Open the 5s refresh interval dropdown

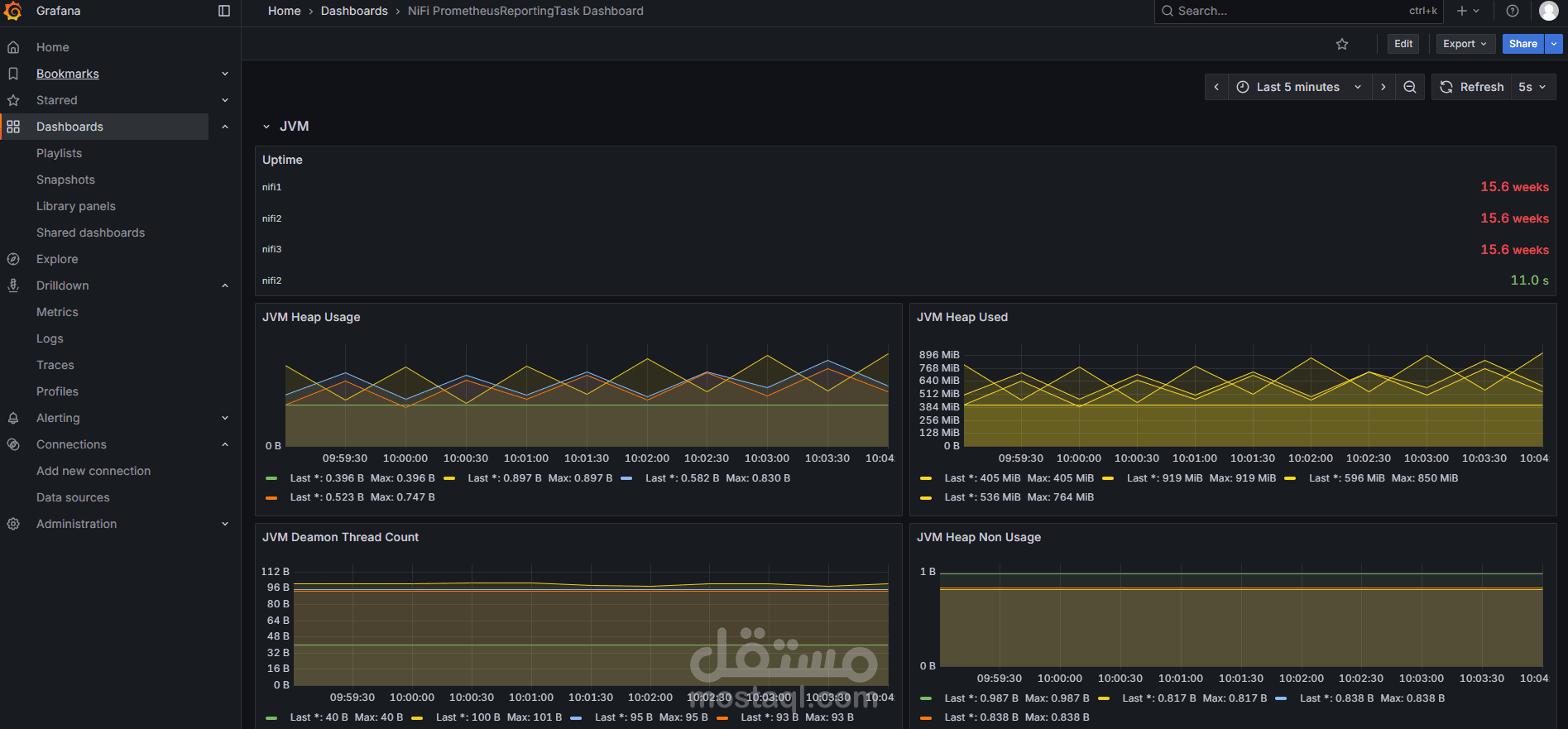(1532, 87)
